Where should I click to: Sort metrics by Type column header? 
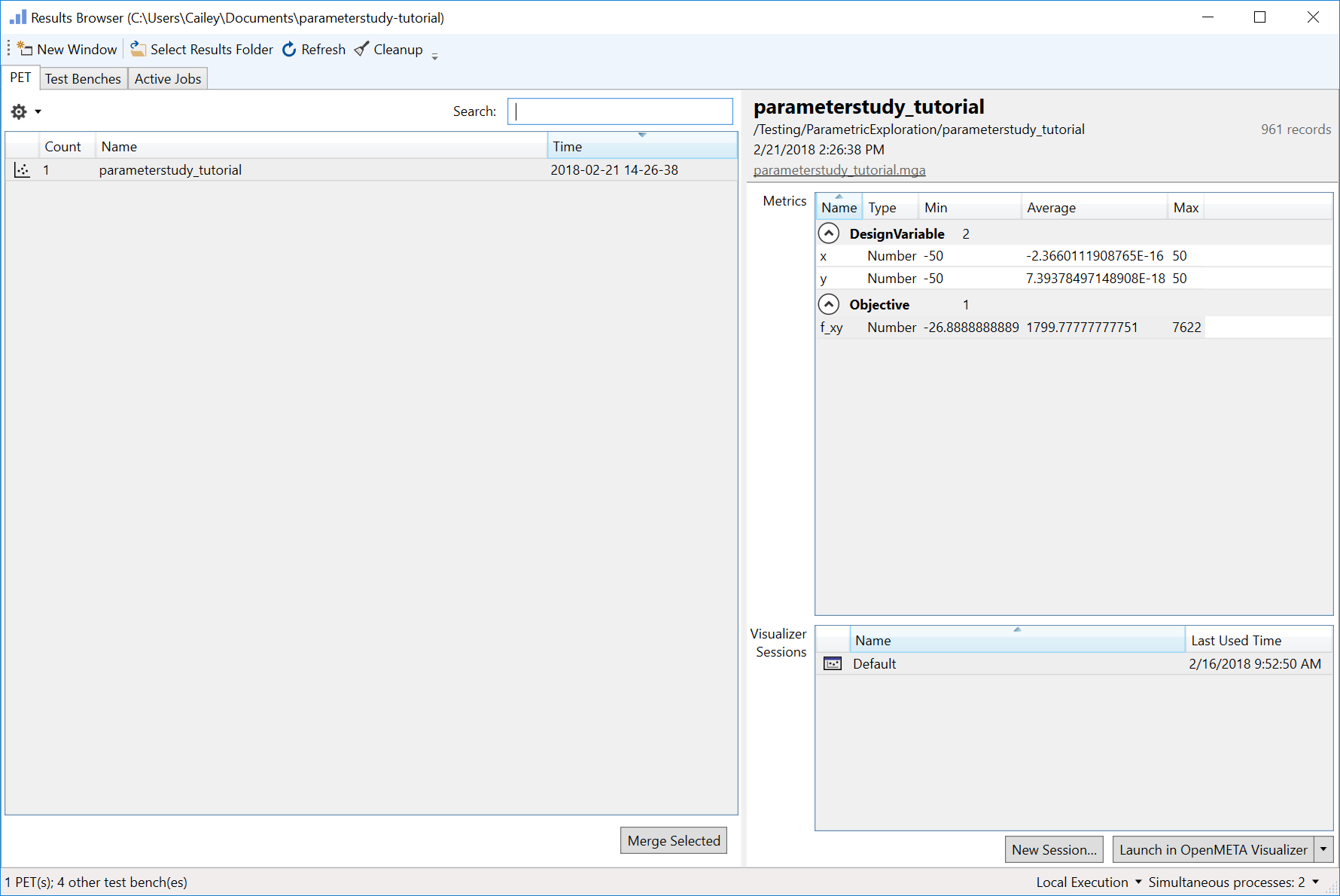pyautogui.click(x=891, y=207)
